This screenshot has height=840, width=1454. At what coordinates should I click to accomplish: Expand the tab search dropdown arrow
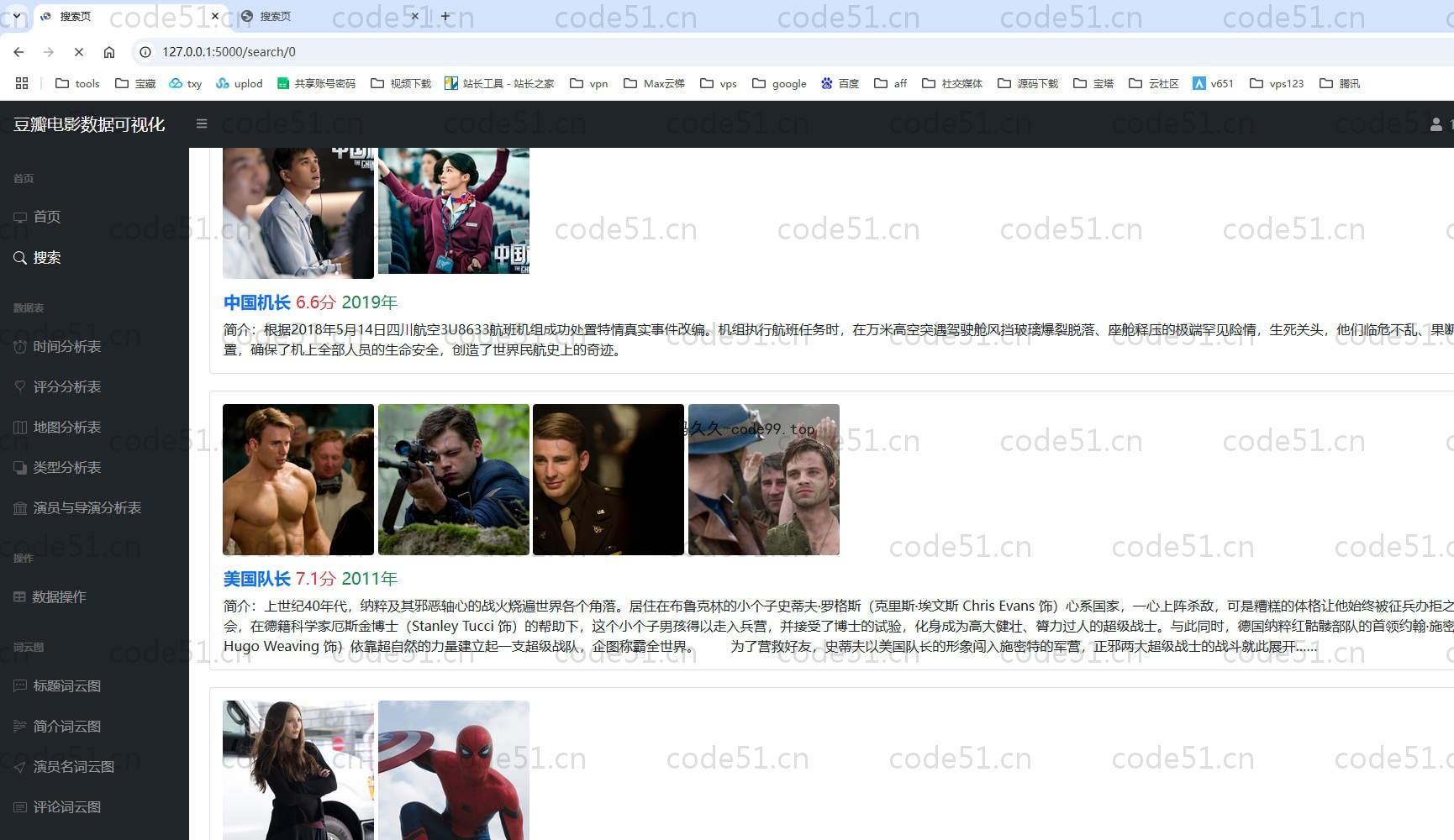click(16, 16)
